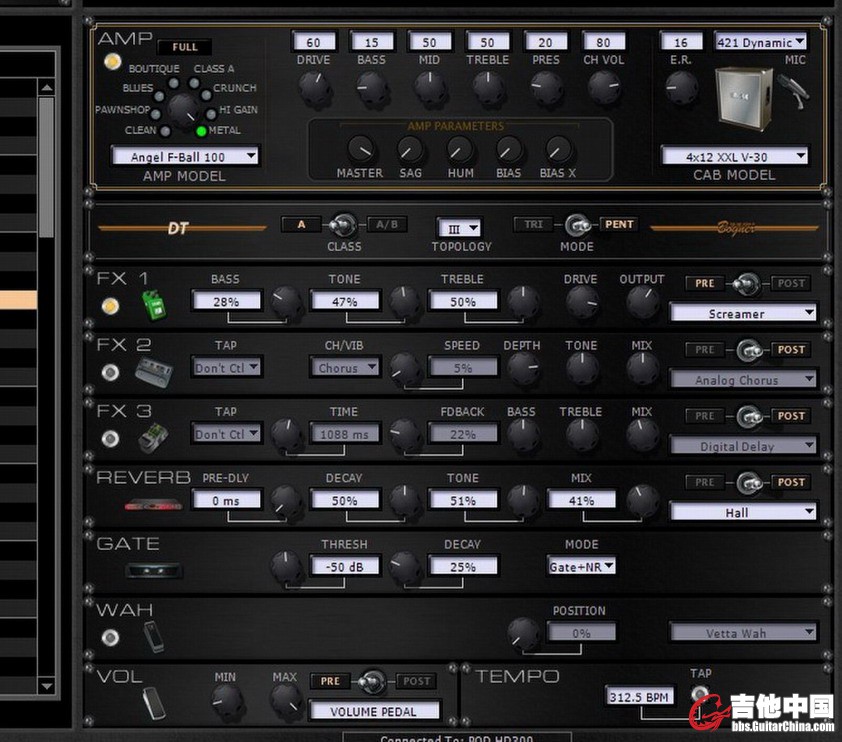Click the Screamer green pedal icon in FX 1
Viewport: 842px width, 742px height.
[x=154, y=306]
